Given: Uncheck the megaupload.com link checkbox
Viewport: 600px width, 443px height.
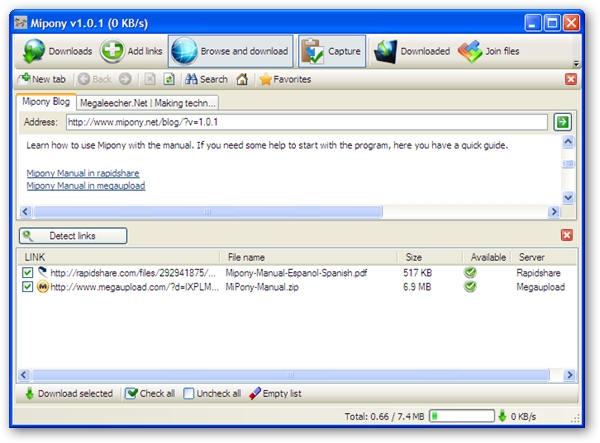Looking at the screenshot, I should (27, 287).
